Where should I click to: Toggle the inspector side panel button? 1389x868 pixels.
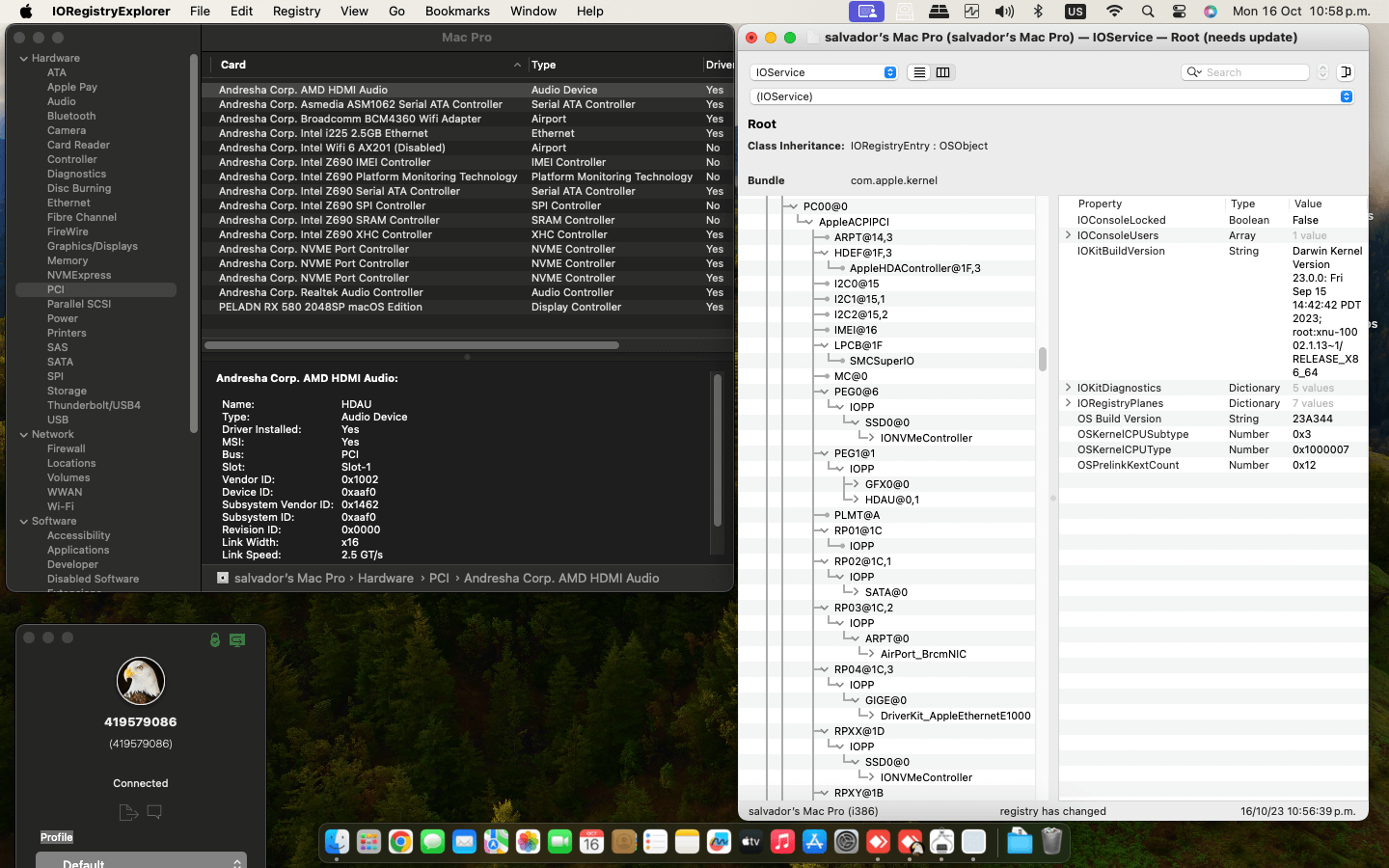1346,72
